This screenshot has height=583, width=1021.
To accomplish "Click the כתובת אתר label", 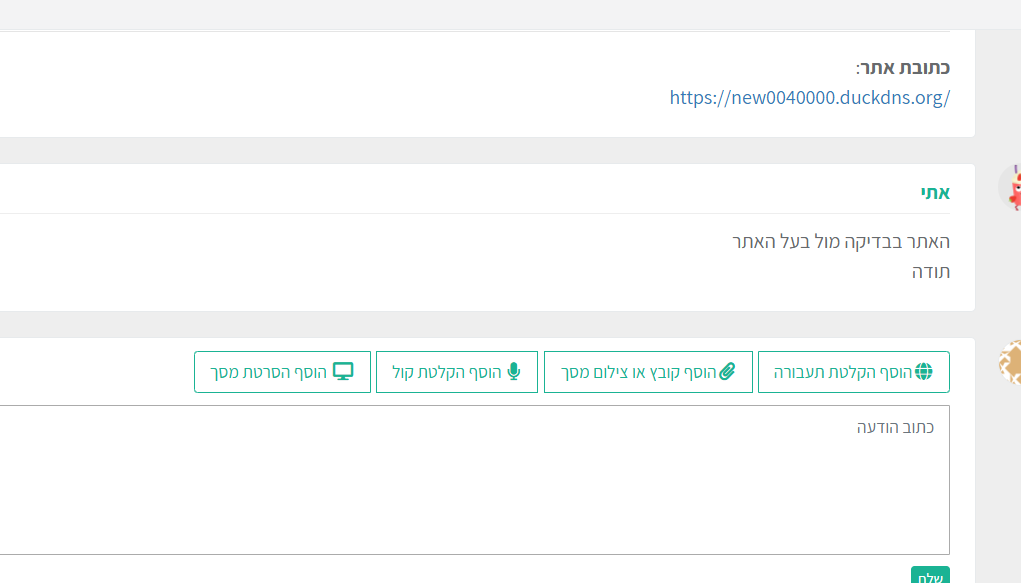I will click(x=903, y=68).
